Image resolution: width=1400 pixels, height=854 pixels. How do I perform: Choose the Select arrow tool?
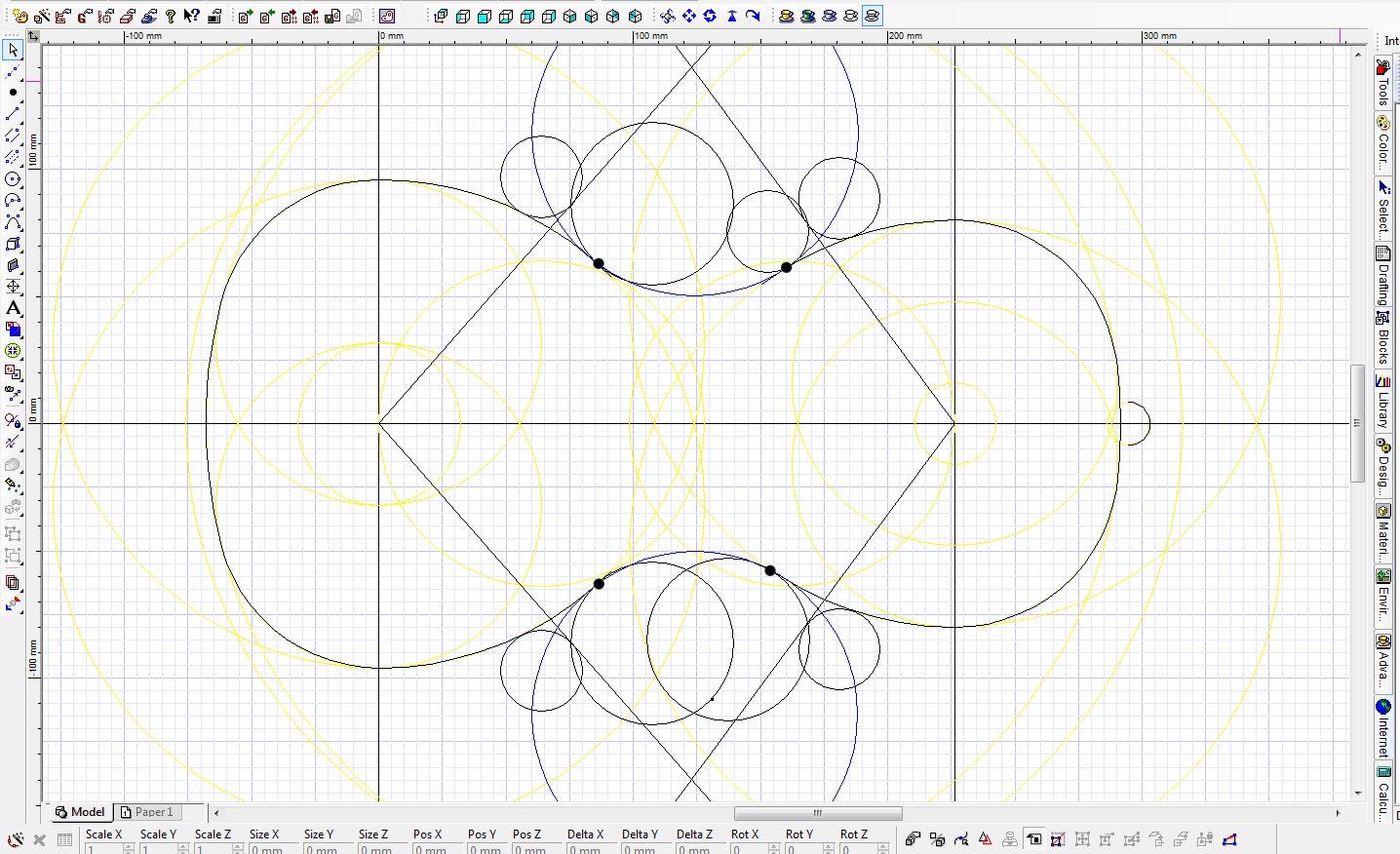(x=13, y=50)
